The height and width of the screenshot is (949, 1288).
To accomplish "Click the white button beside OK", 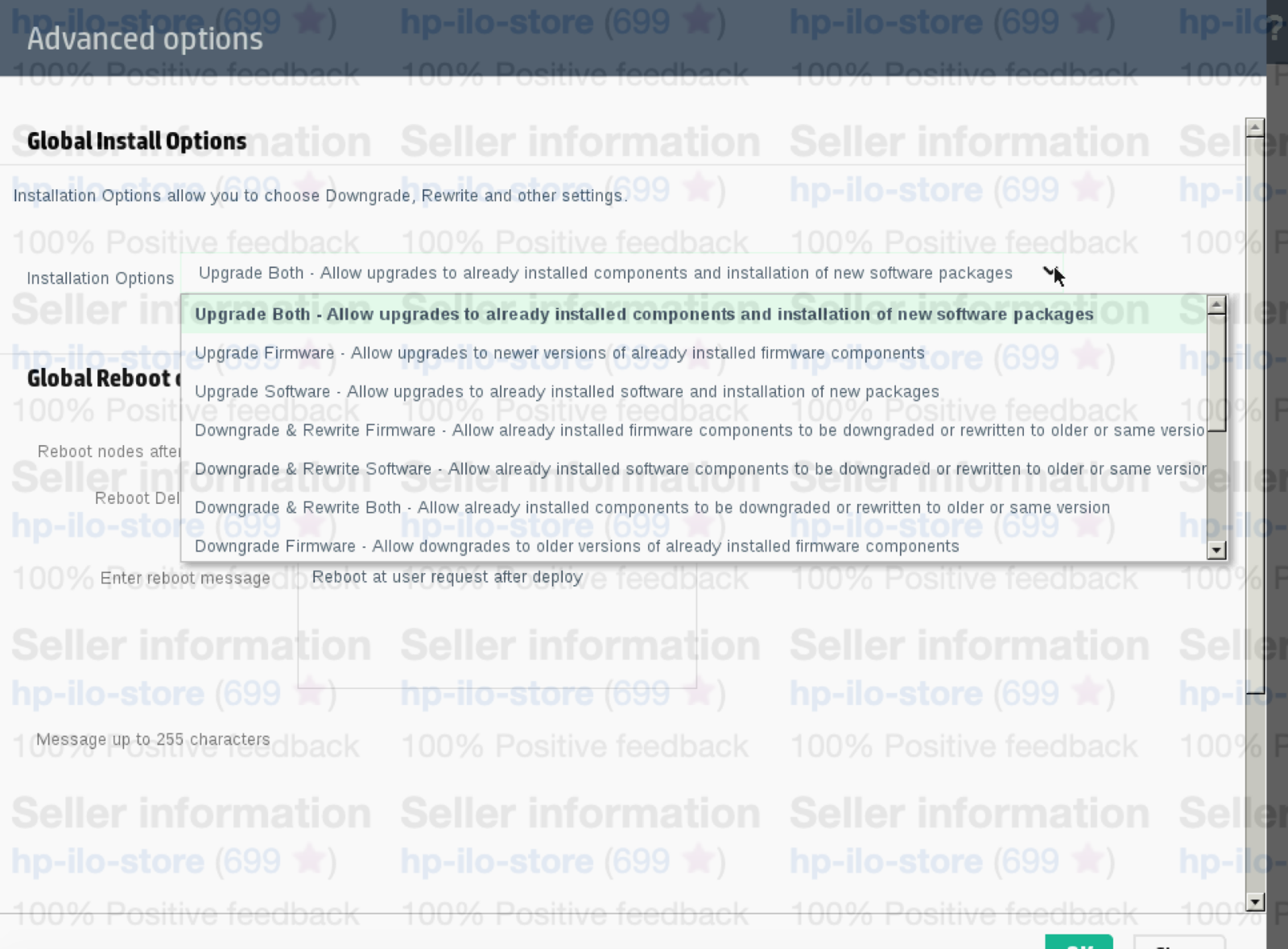I will pos(1179,943).
